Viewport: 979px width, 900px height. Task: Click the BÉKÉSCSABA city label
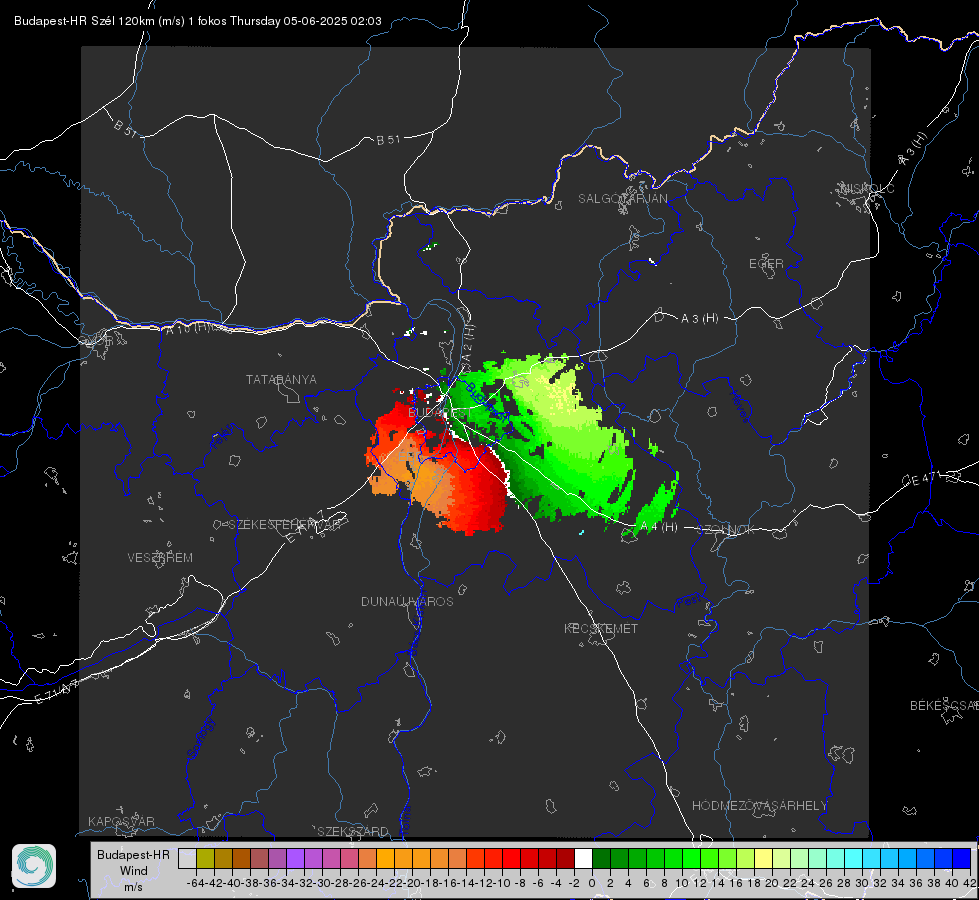(x=944, y=705)
